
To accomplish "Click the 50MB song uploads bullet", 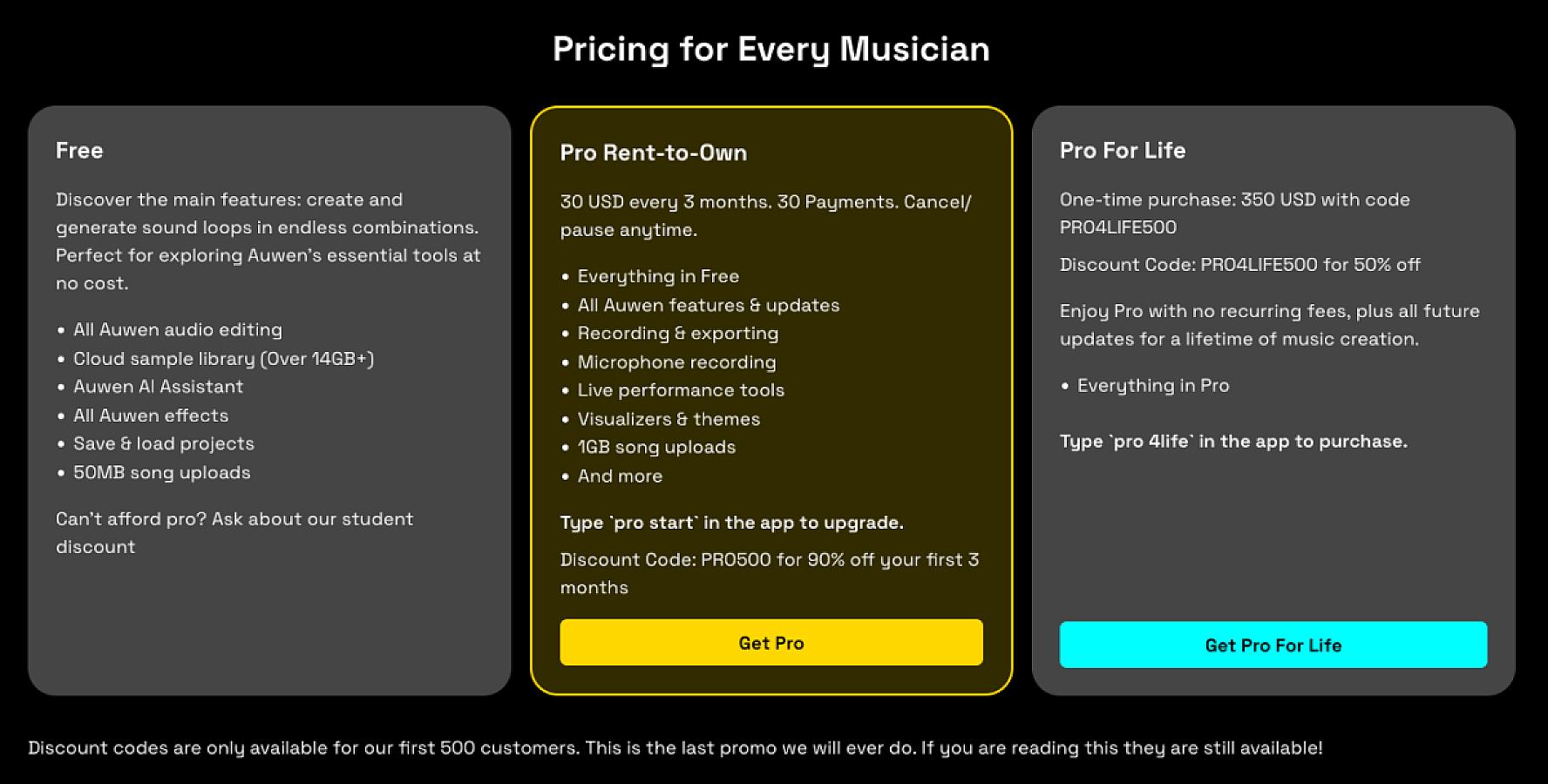I will [x=161, y=473].
